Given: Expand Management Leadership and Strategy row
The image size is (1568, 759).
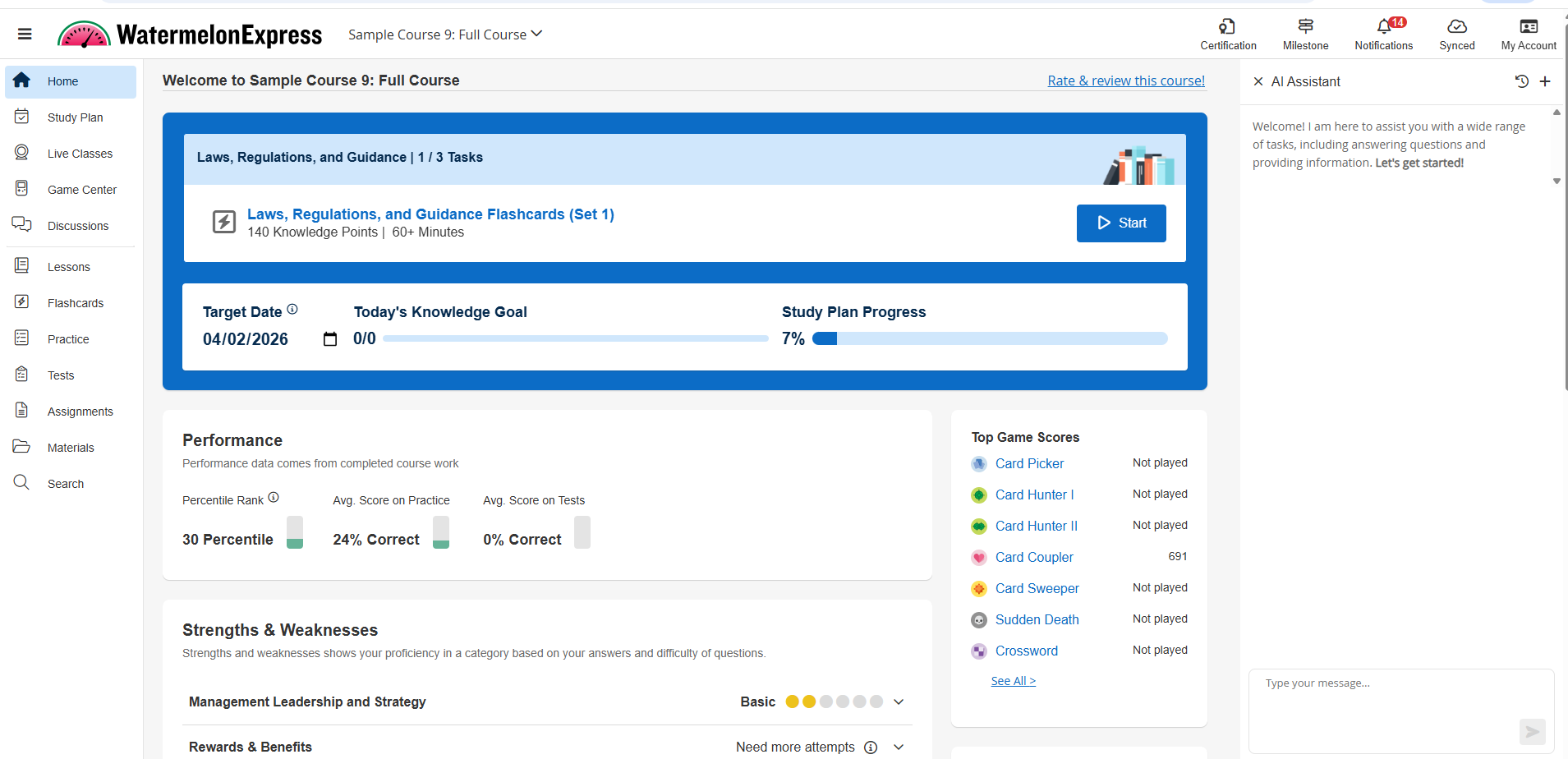Looking at the screenshot, I should click(899, 701).
